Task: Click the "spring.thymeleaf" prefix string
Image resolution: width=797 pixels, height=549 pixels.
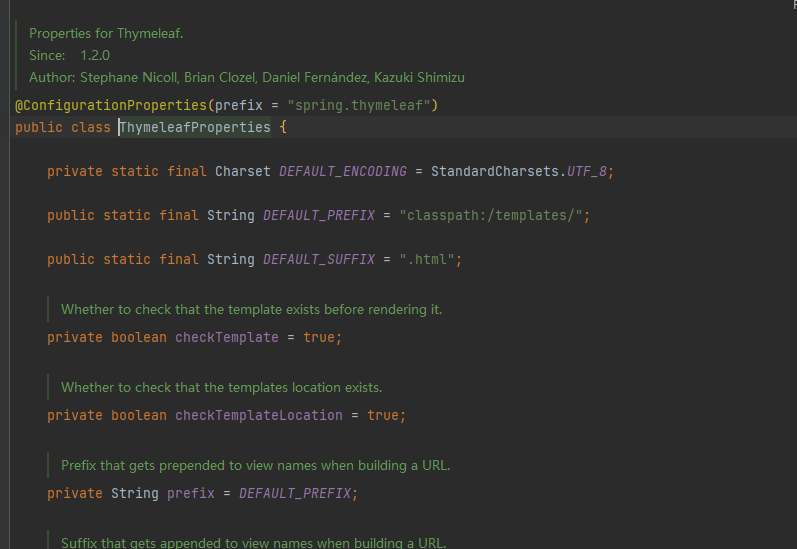Action: point(359,105)
